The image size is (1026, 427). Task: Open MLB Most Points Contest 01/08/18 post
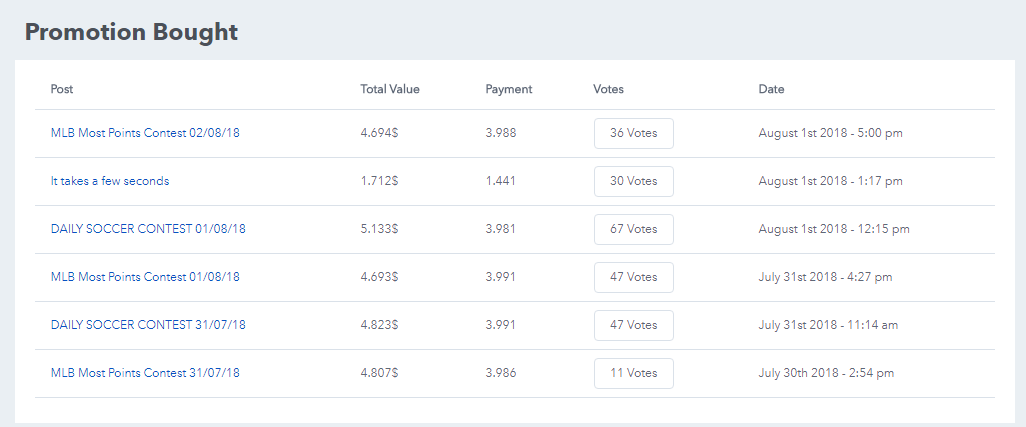tap(145, 277)
